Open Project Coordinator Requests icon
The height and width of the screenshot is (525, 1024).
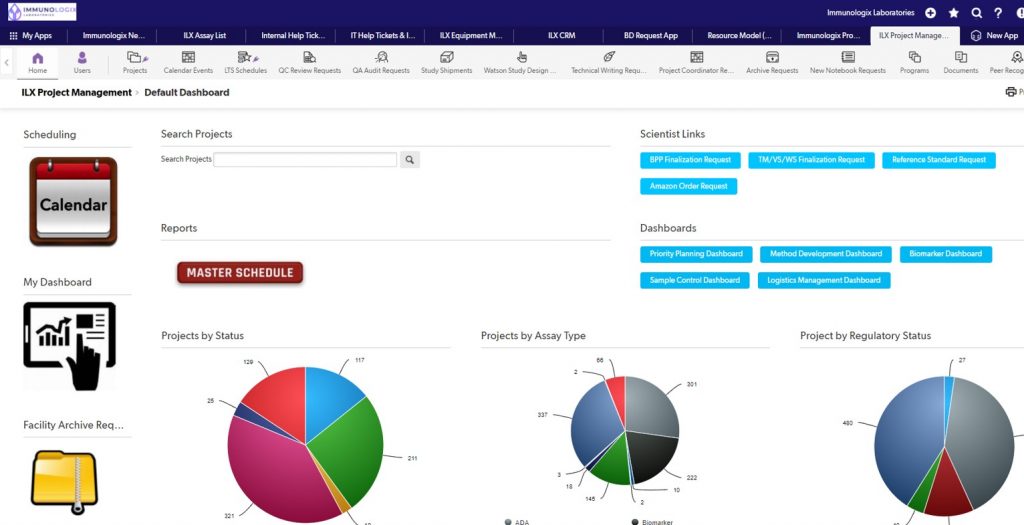(x=697, y=63)
